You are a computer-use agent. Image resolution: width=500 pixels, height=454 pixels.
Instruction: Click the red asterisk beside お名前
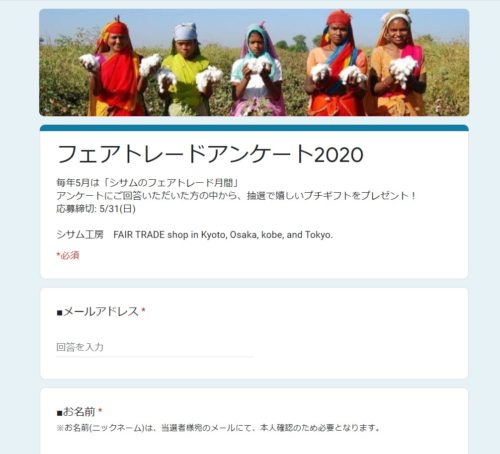[x=100, y=410]
